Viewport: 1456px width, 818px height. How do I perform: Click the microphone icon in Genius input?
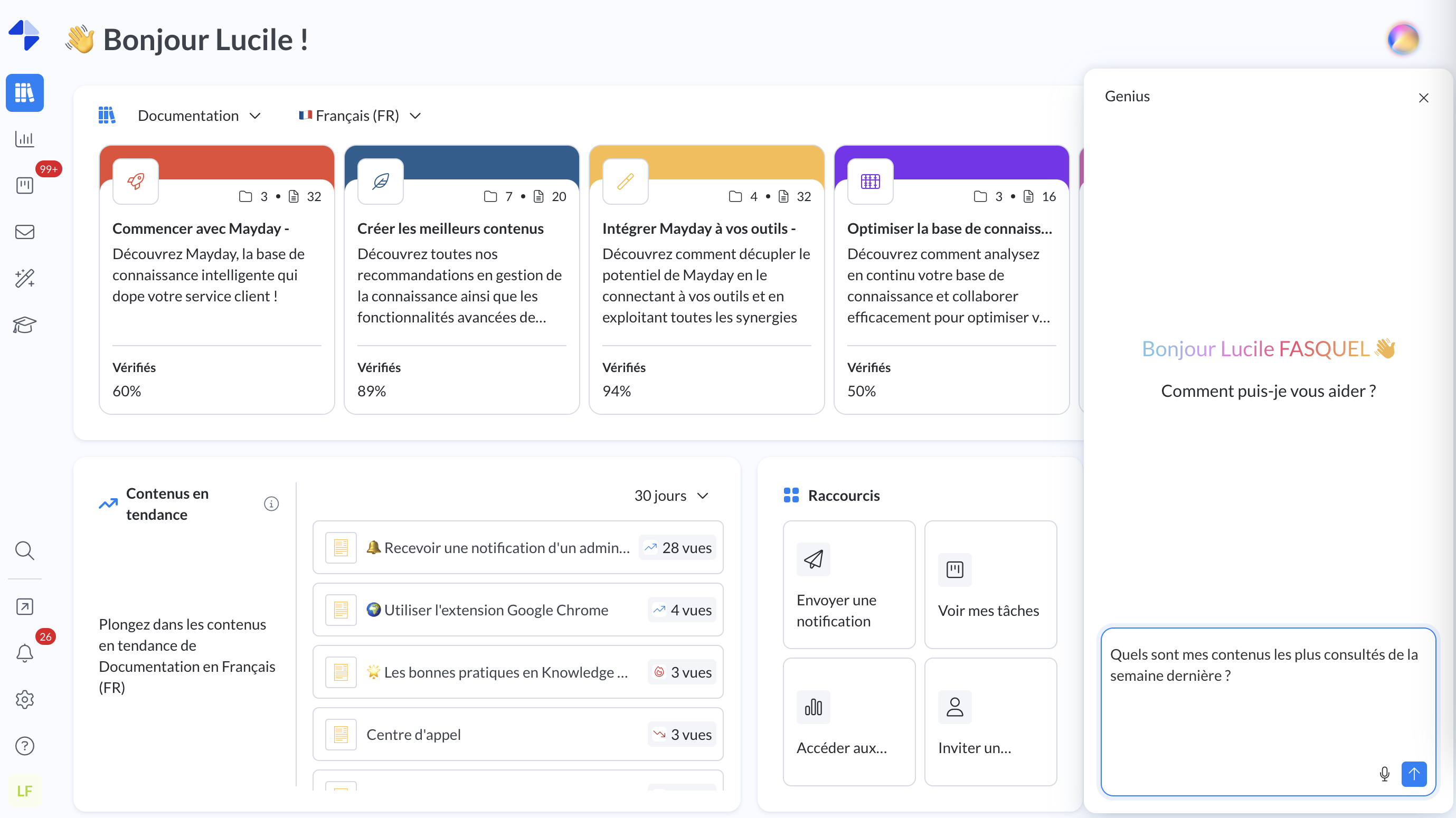[x=1384, y=773]
